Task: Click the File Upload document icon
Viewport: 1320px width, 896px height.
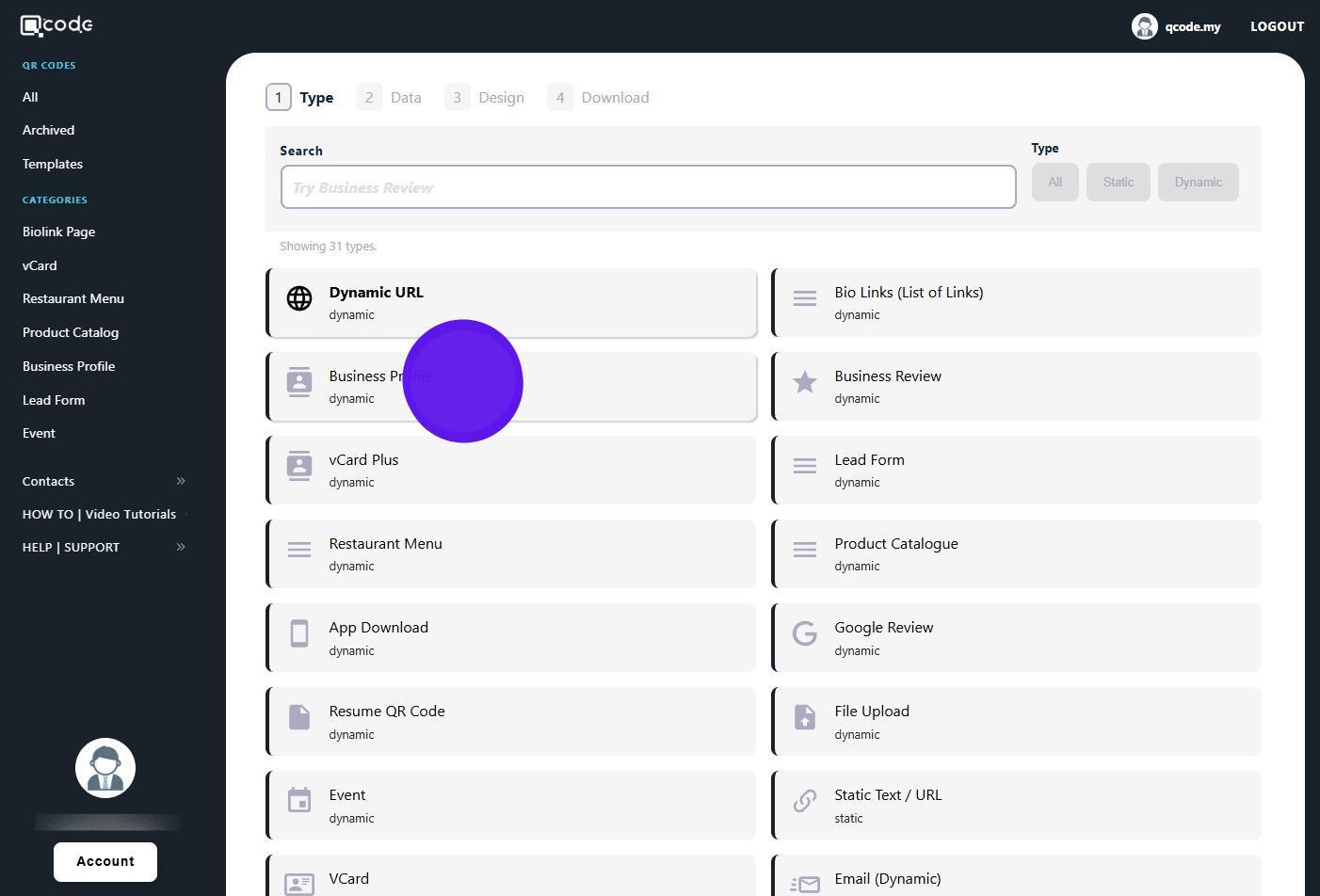Action: point(804,717)
